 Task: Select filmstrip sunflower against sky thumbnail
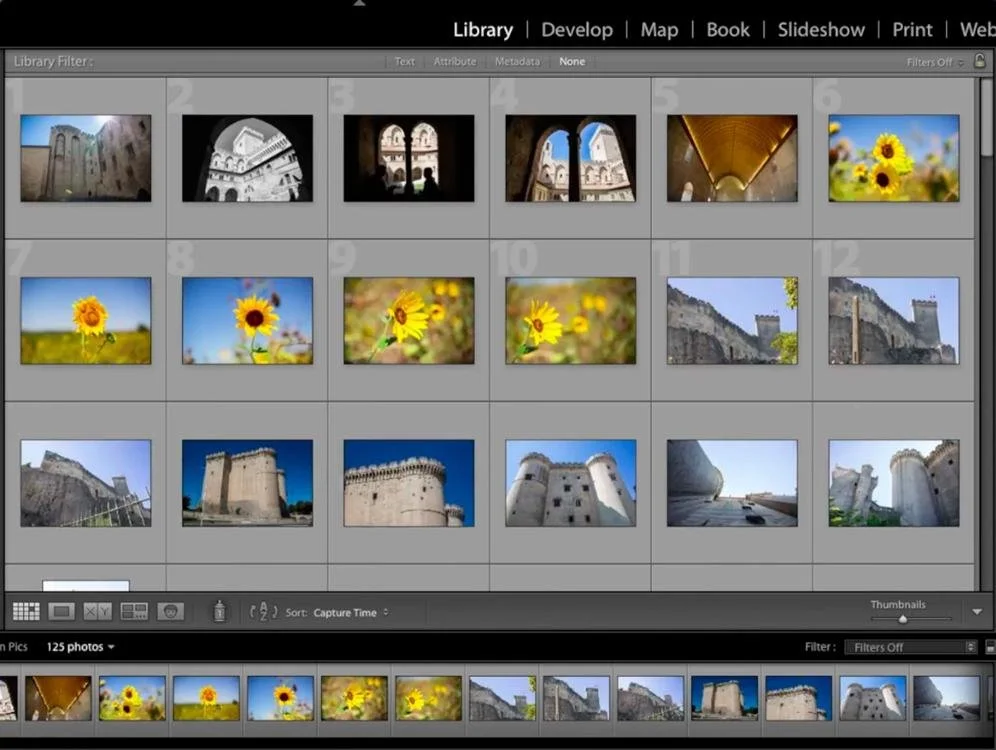coord(280,698)
